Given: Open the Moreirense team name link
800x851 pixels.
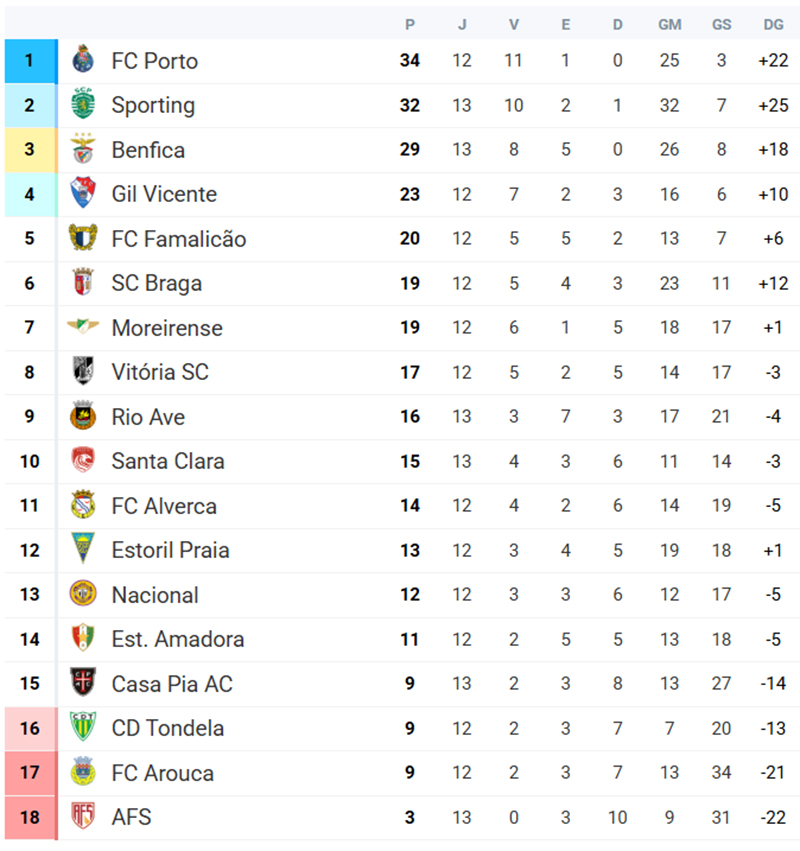Looking at the screenshot, I should (167, 328).
